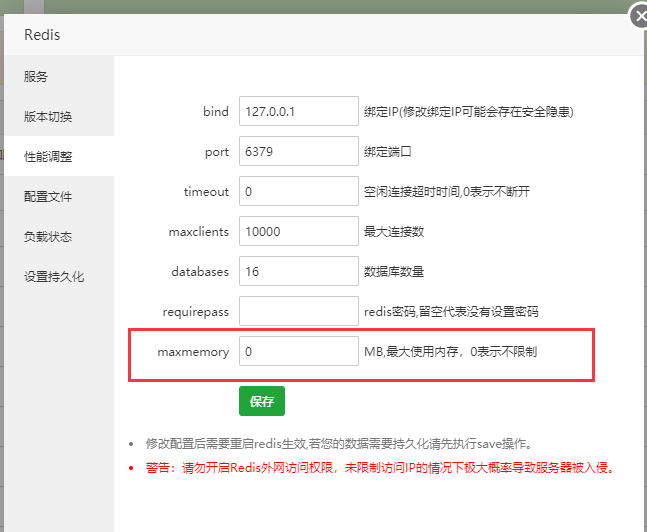Click the green 保存 button
This screenshot has width=647, height=532.
pyautogui.click(x=262, y=401)
